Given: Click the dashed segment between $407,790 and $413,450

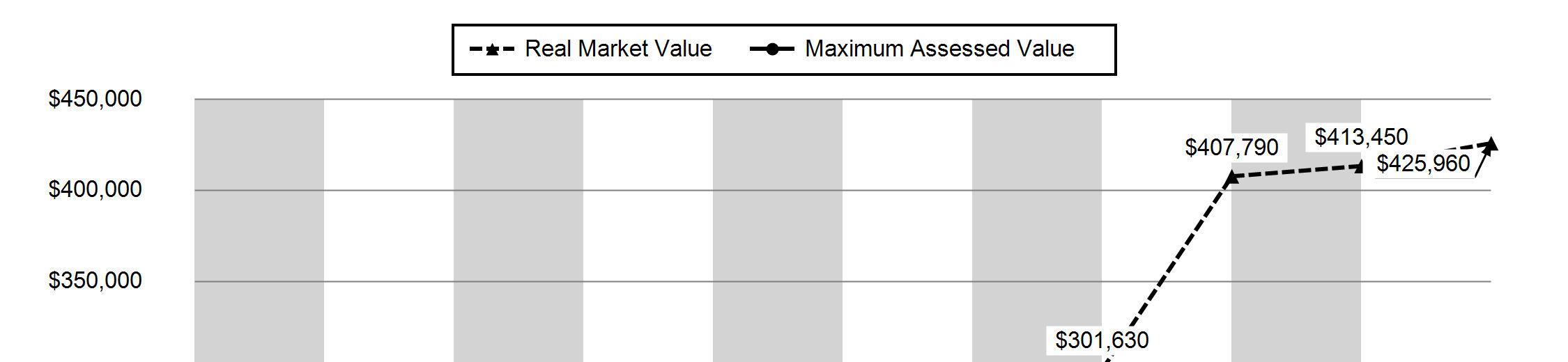Looking at the screenshot, I should point(1296,172).
